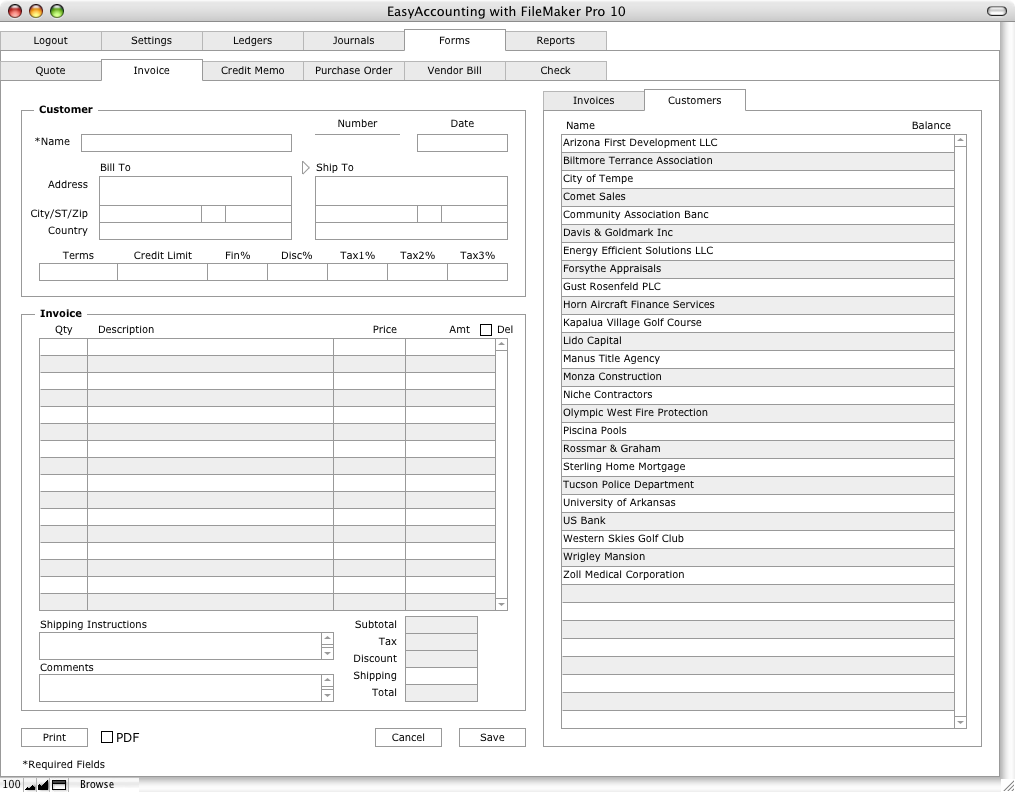Click the Disc% field

pos(297,272)
